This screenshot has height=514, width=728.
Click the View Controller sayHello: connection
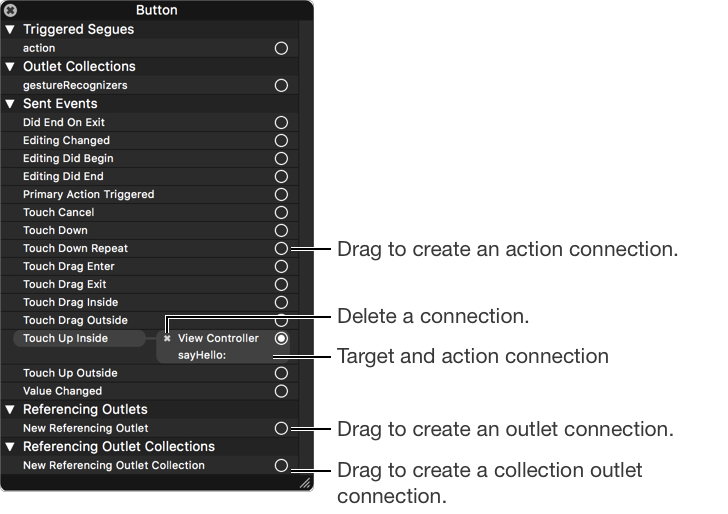coord(217,346)
